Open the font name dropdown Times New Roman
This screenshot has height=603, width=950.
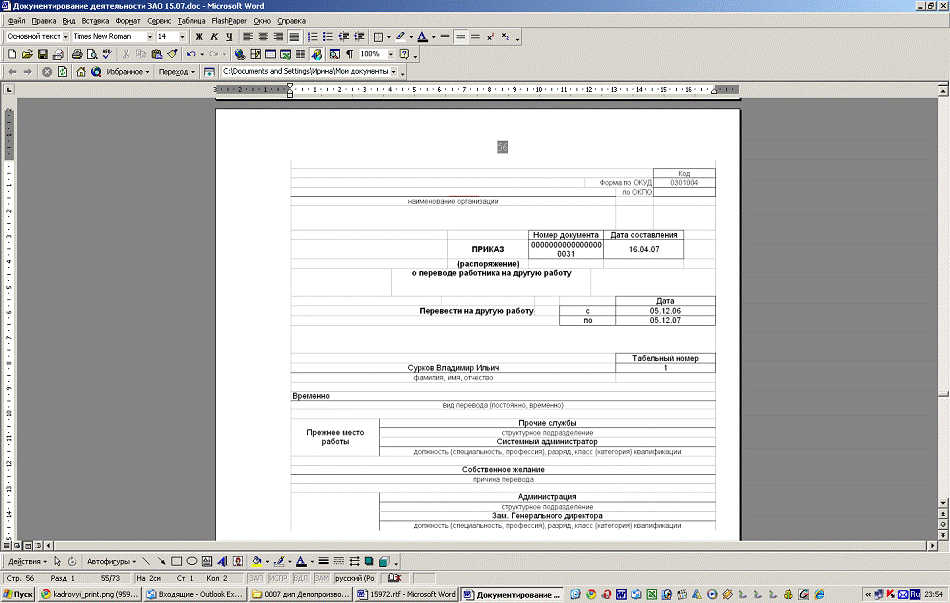150,37
